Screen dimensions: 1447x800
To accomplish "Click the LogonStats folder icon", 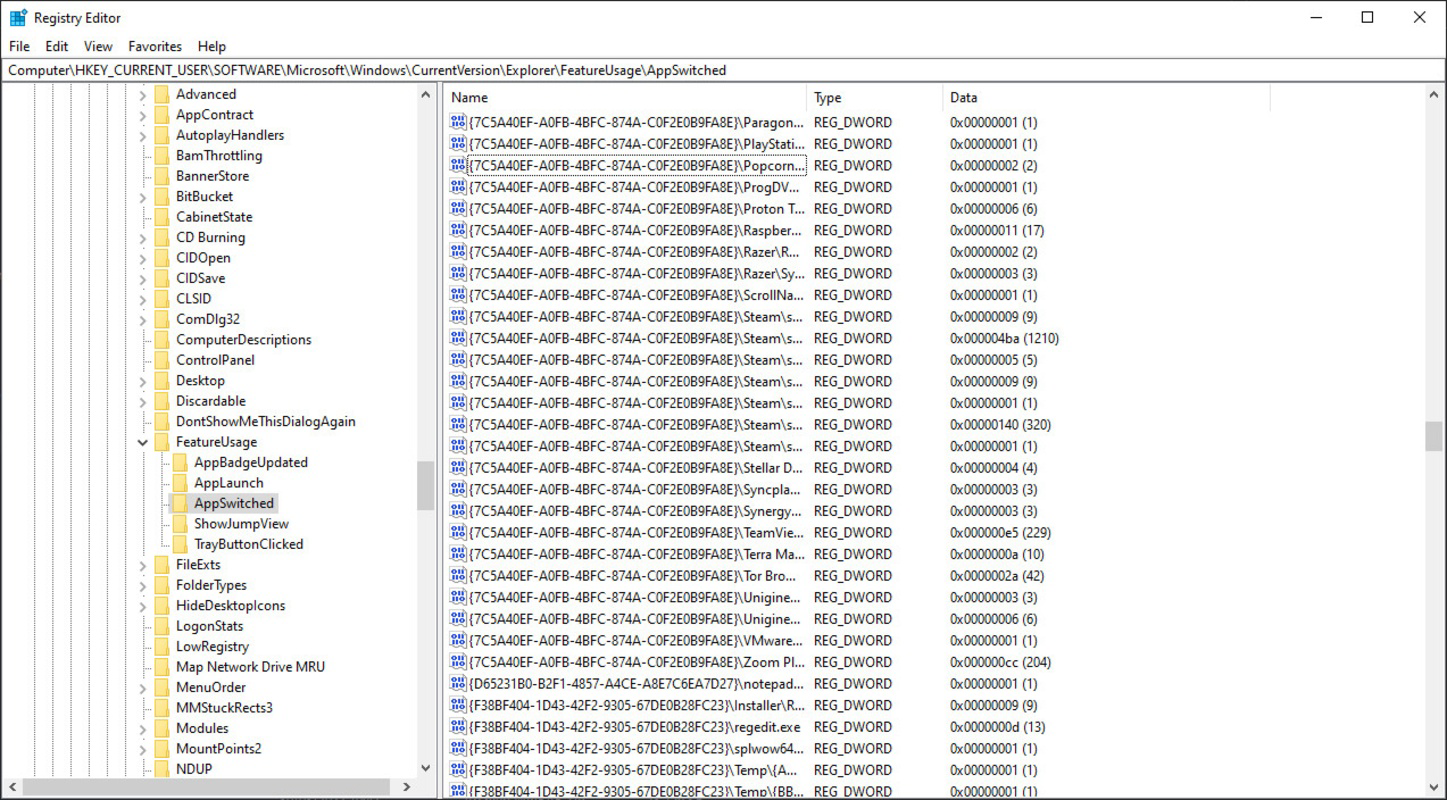I will point(161,626).
